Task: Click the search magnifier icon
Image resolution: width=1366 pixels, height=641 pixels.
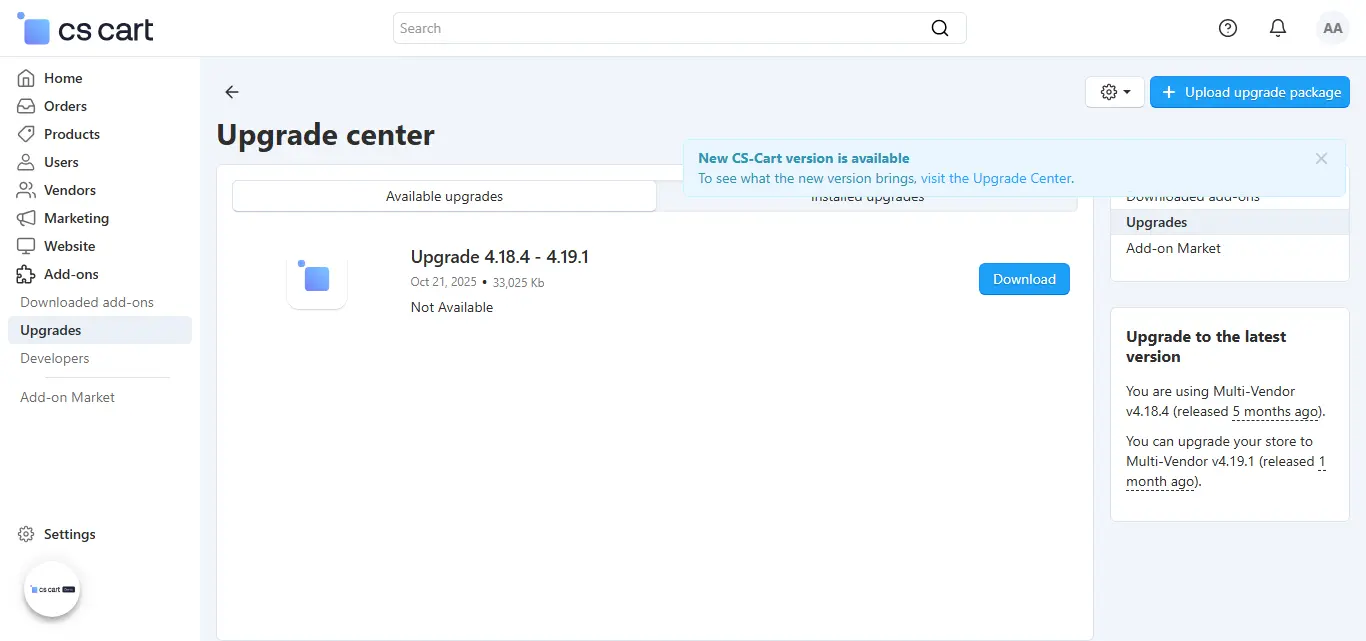Action: coord(939,28)
